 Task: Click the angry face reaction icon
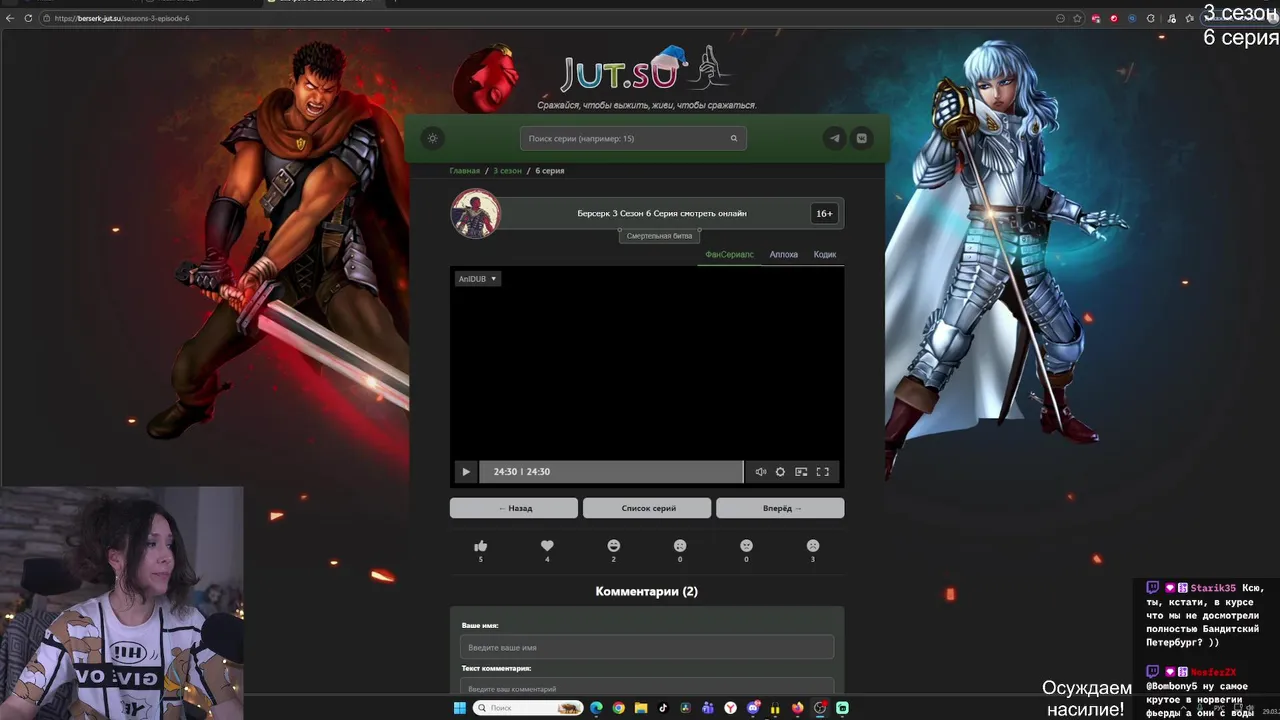pos(746,546)
